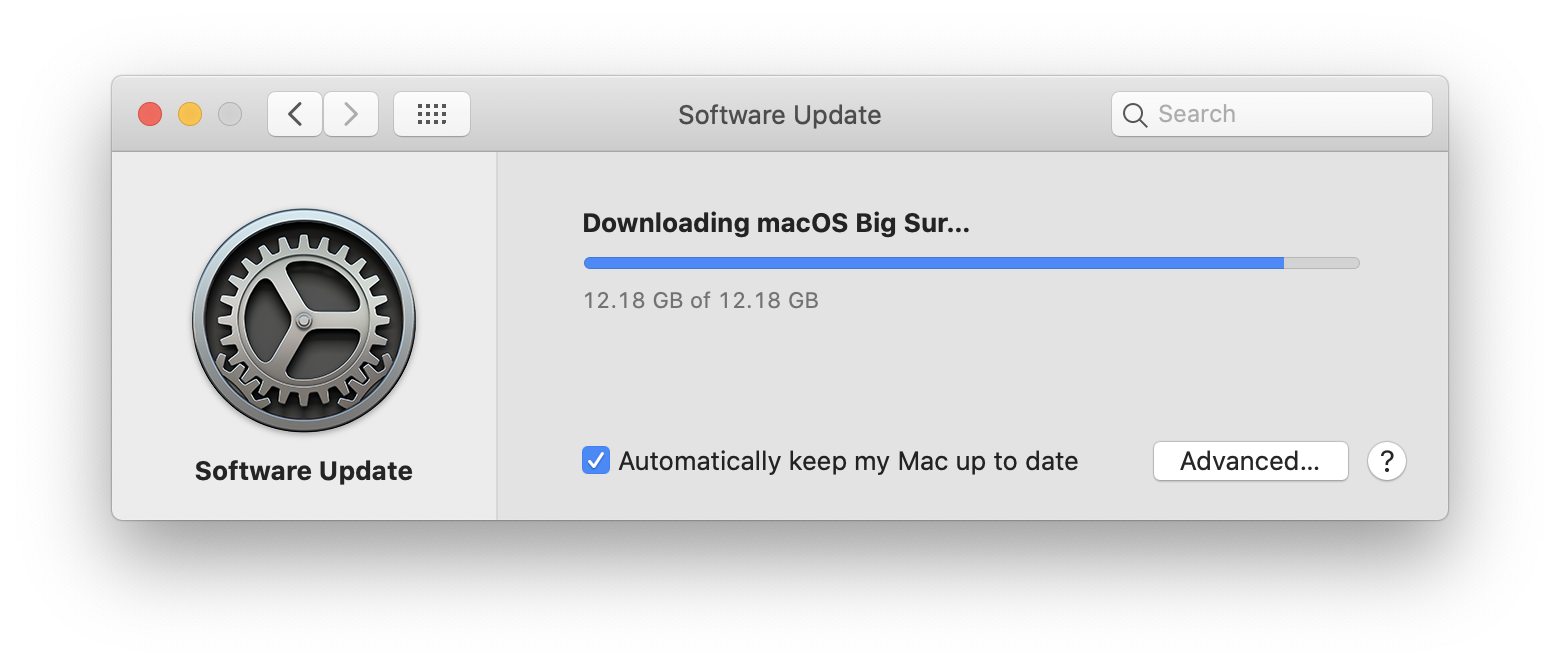This screenshot has width=1560, height=668.
Task: Click the Software Update gear icon
Action: [304, 320]
